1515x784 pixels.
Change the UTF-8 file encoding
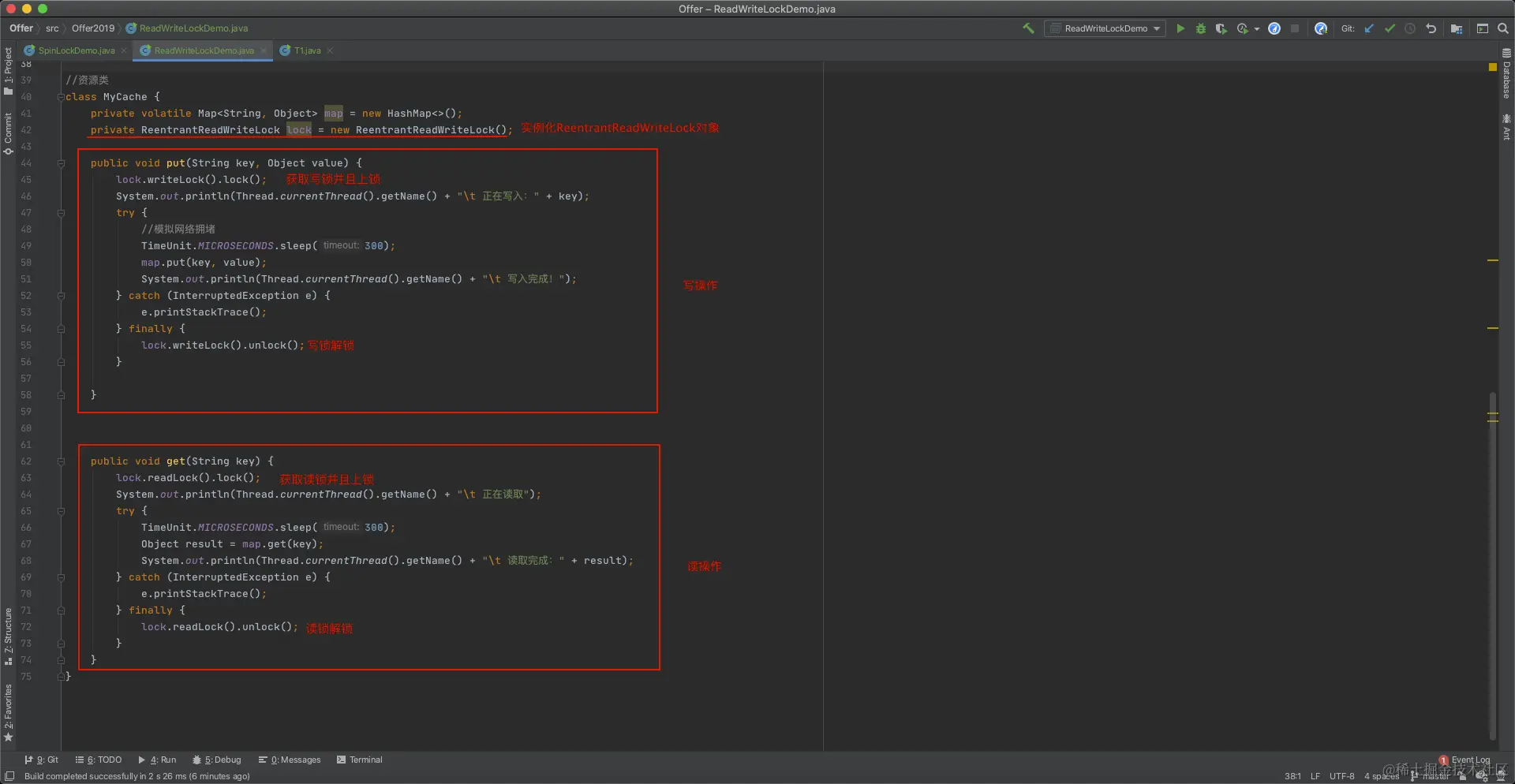[1342, 777]
